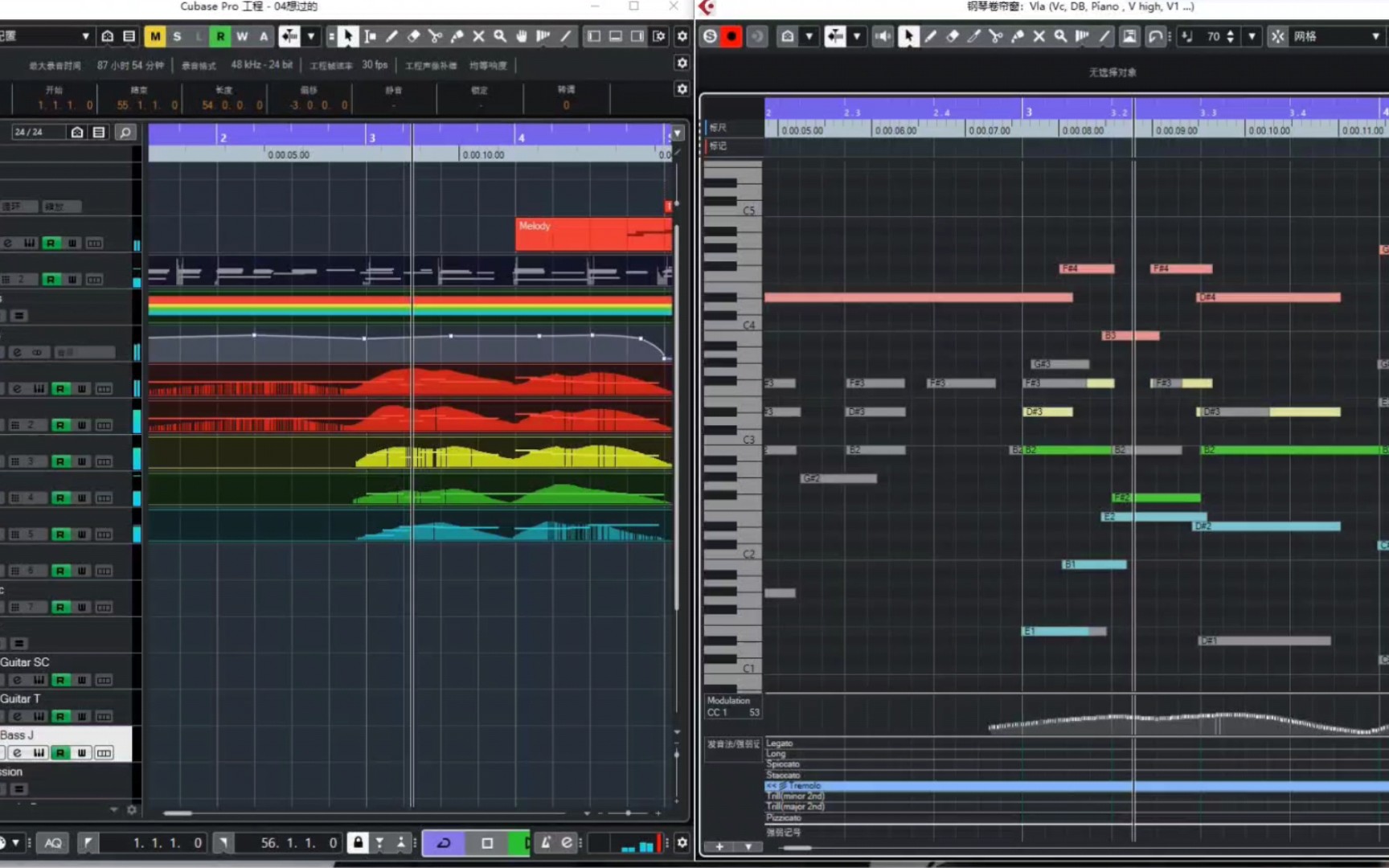Viewport: 1389px width, 868px height.
Task: Select Spiccato articulation lane
Action: pos(1076,764)
